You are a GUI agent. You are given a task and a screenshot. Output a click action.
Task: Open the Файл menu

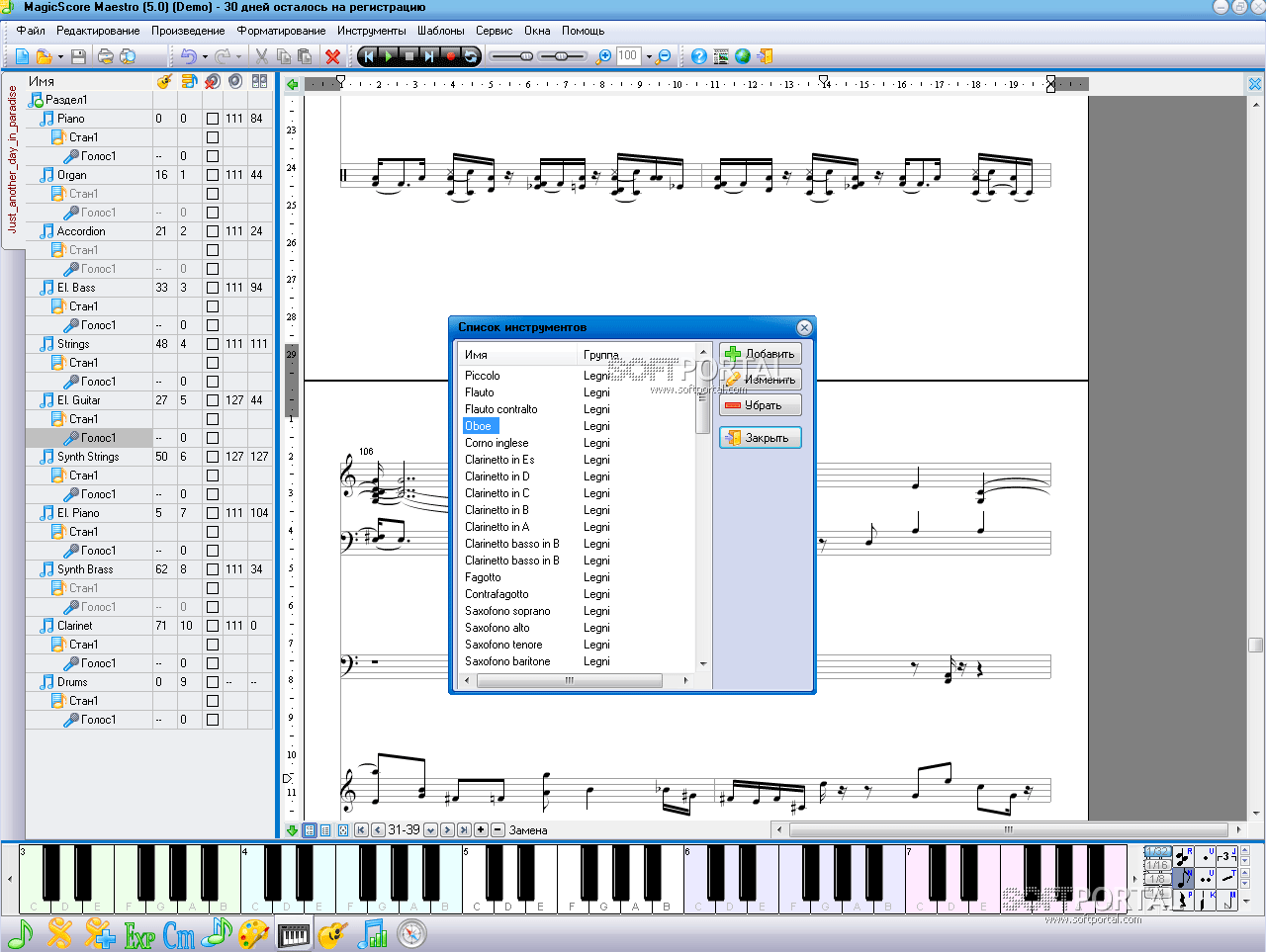[31, 31]
